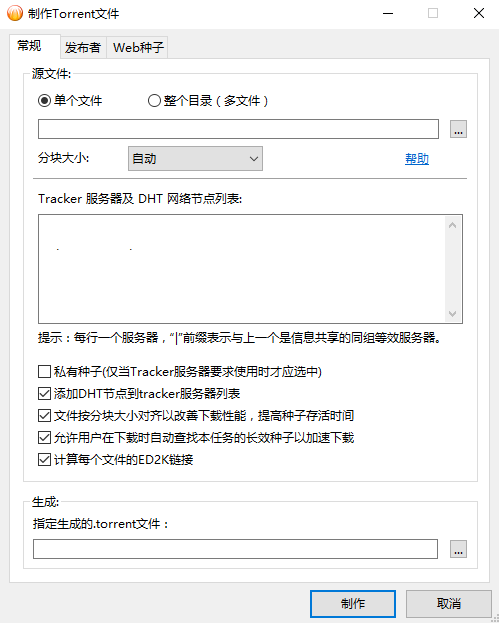Image resolution: width=499 pixels, height=623 pixels.
Task: Click inside the Tracker server list text area
Action: pyautogui.click(x=242, y=269)
